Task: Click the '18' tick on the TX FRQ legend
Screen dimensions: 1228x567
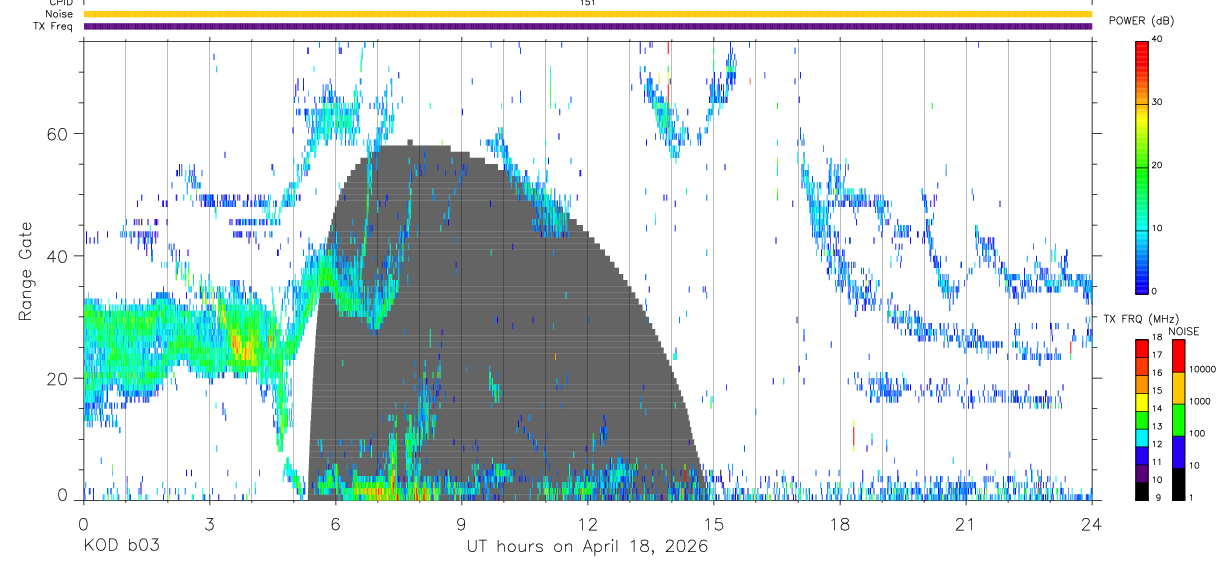Action: (1157, 339)
